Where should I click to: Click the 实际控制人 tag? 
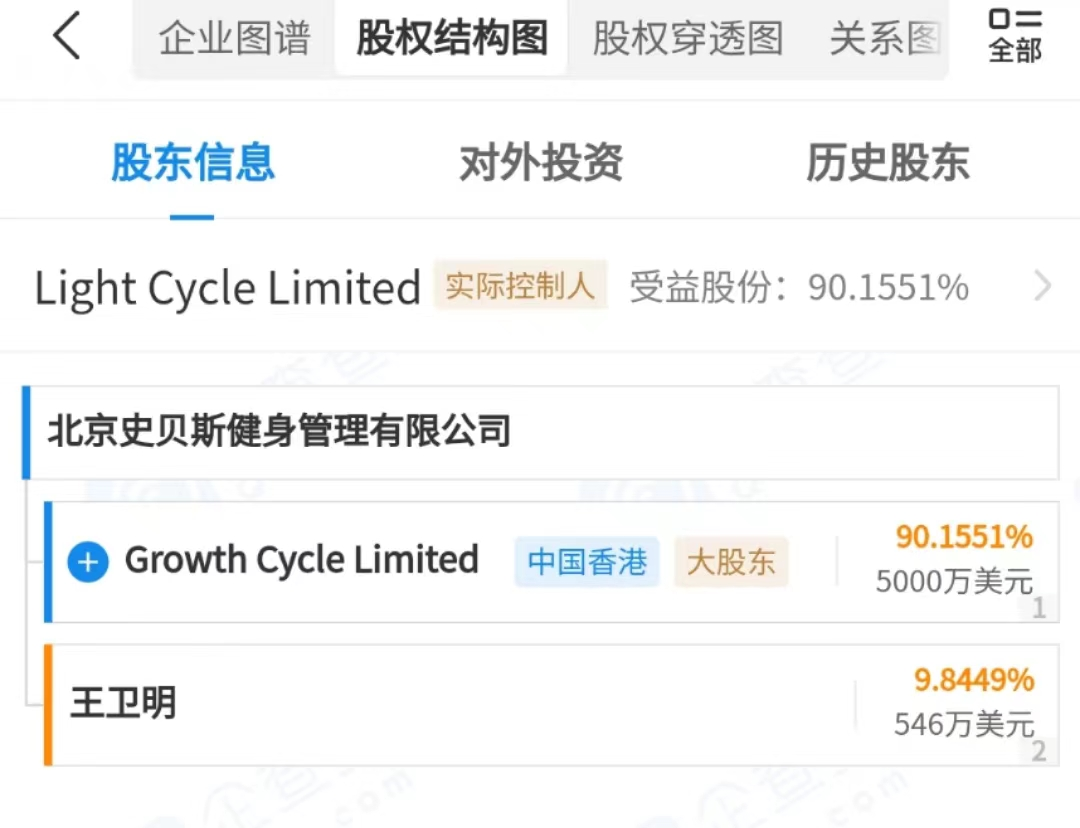pos(520,285)
